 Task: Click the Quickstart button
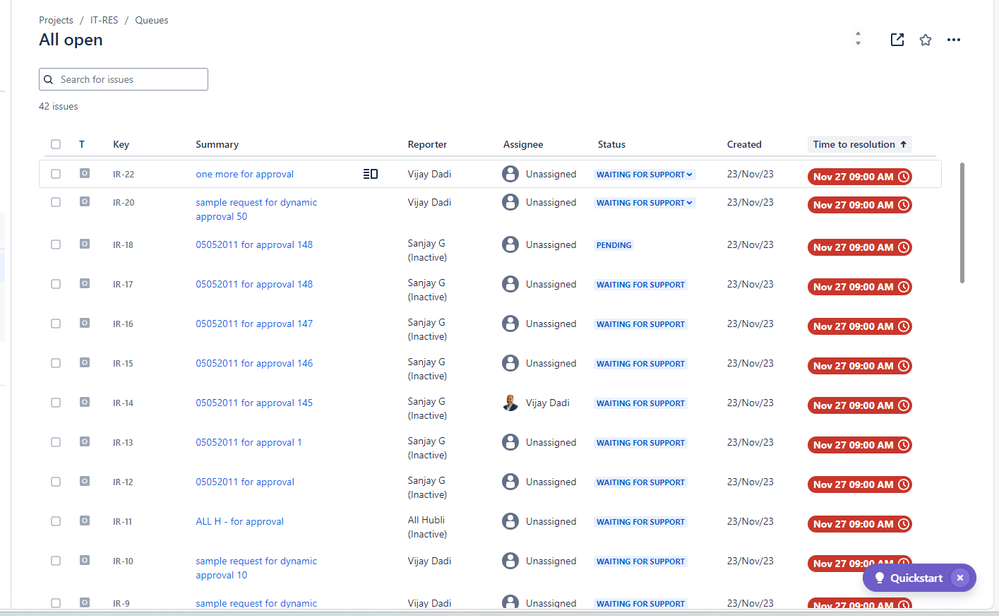919,578
